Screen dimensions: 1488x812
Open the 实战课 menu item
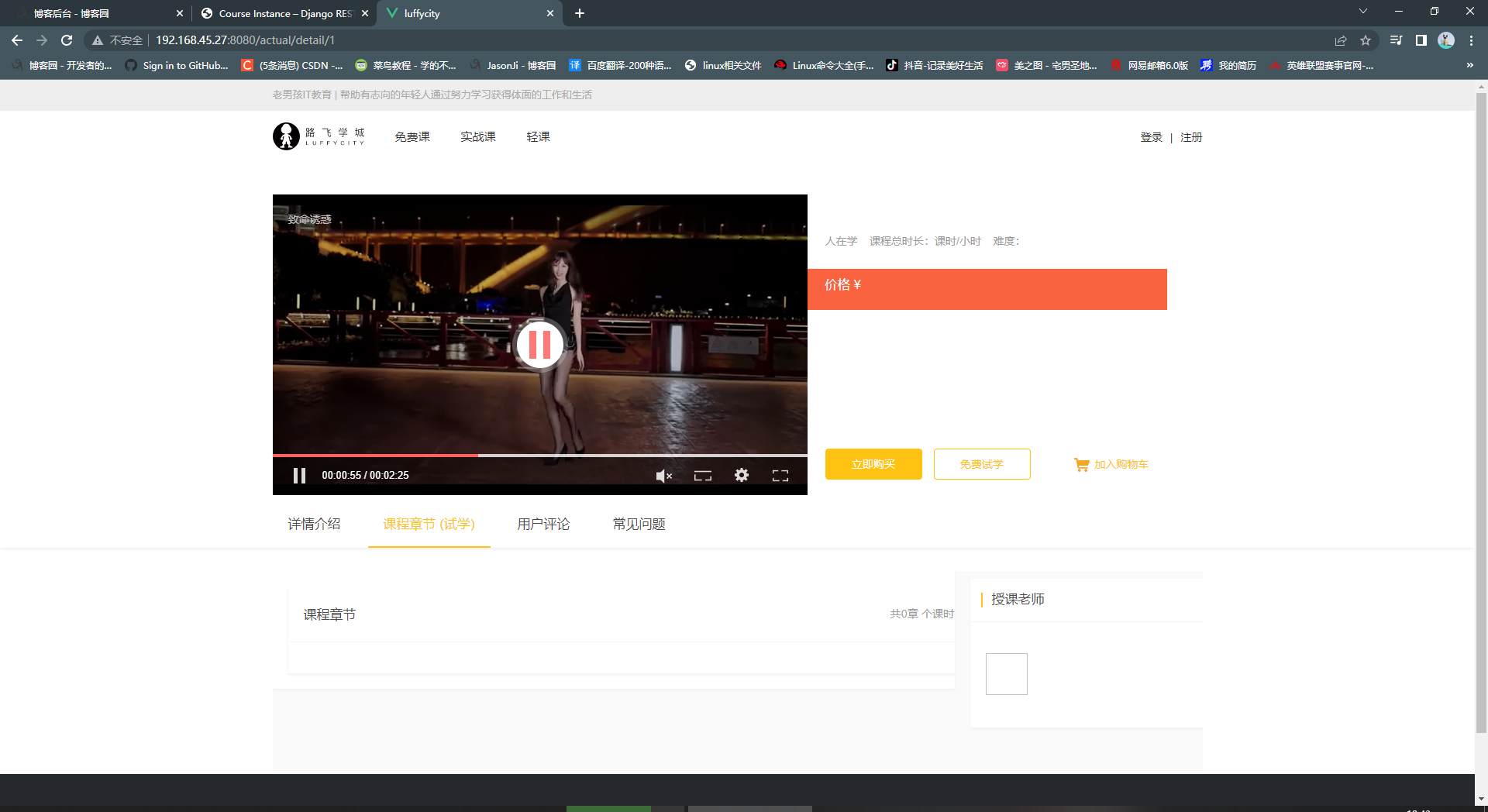click(x=478, y=137)
